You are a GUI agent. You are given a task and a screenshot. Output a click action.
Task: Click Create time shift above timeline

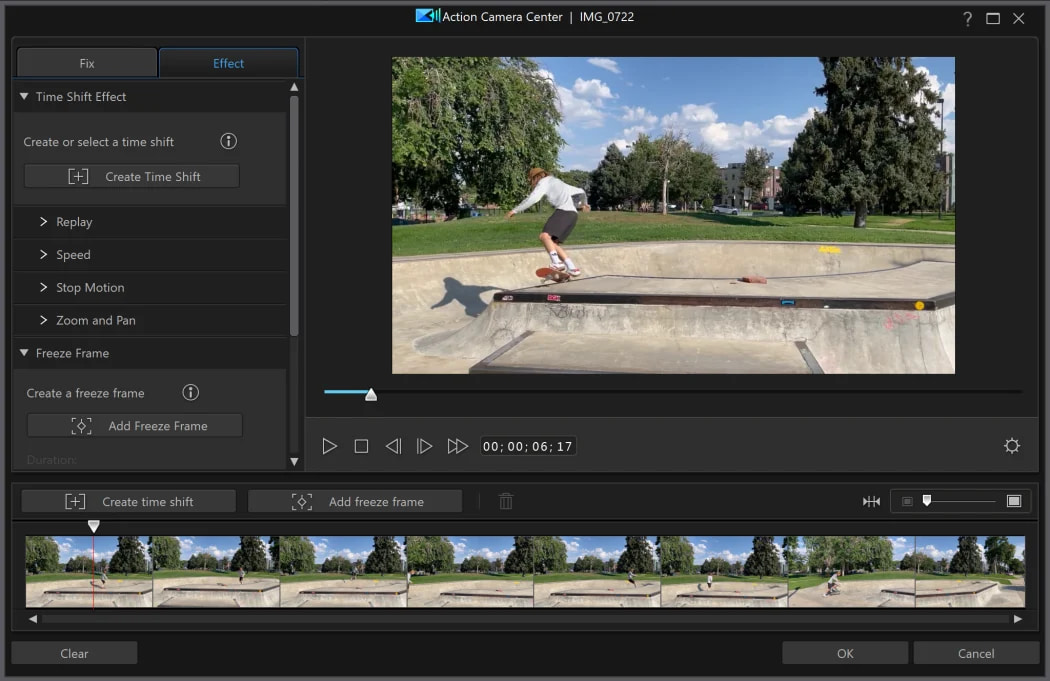click(129, 502)
